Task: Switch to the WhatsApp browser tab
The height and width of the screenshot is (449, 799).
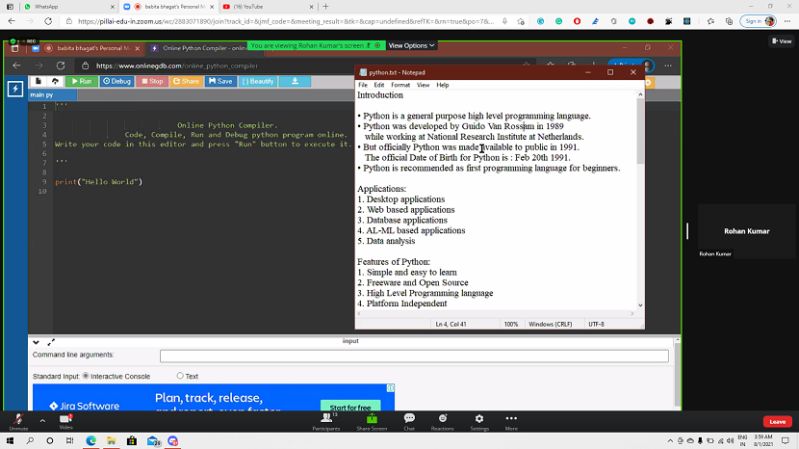Action: coord(68,7)
